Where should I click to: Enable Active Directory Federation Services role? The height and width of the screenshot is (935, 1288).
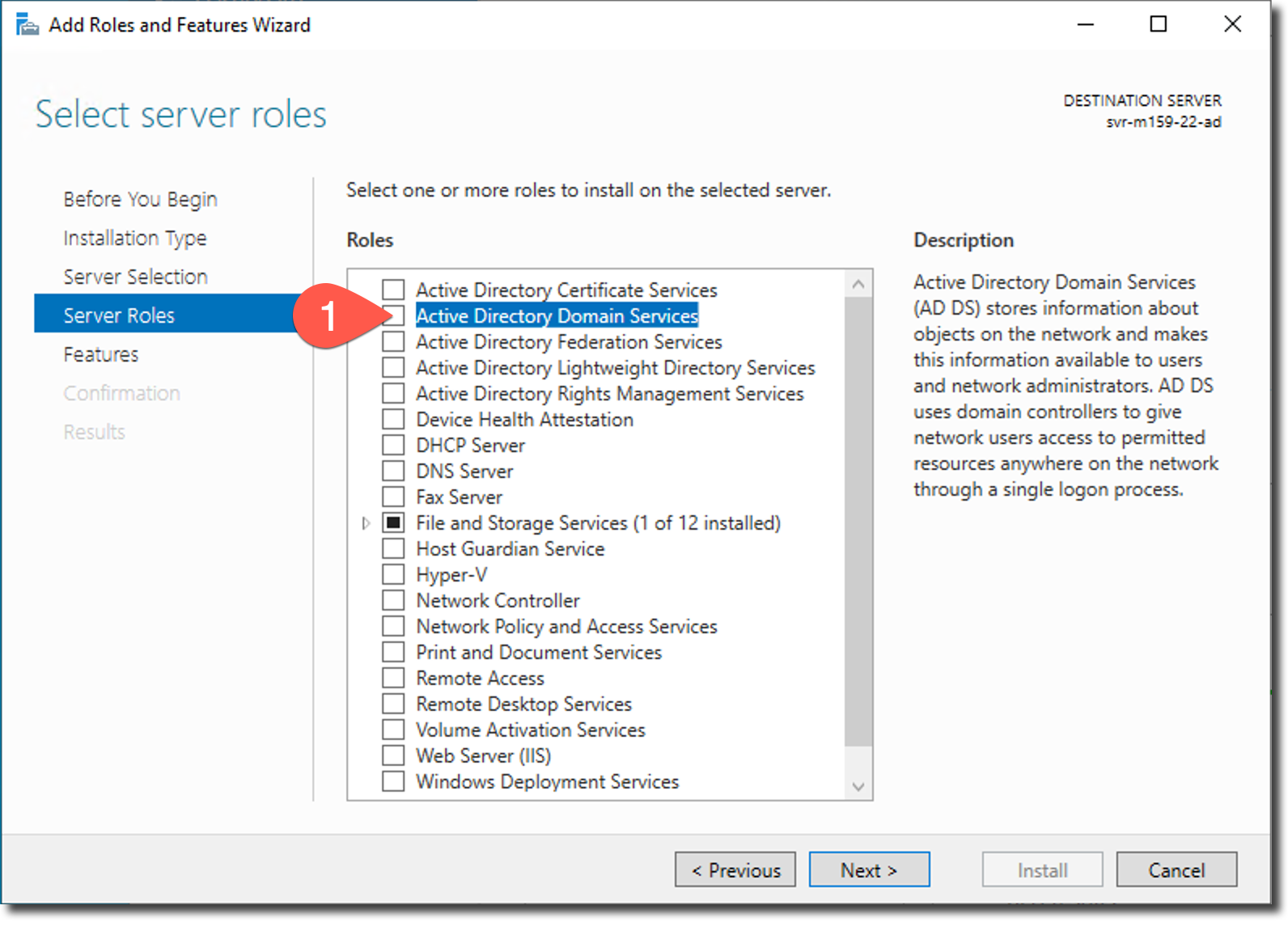click(393, 341)
